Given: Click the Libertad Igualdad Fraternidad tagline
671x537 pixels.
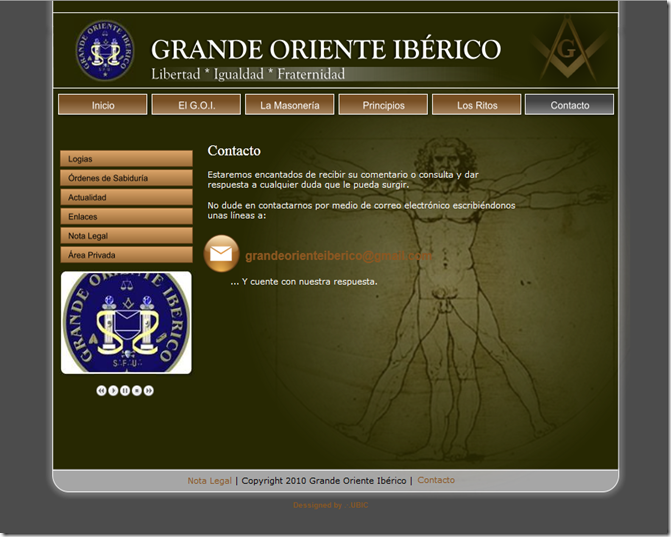Looking at the screenshot, I should coord(248,74).
